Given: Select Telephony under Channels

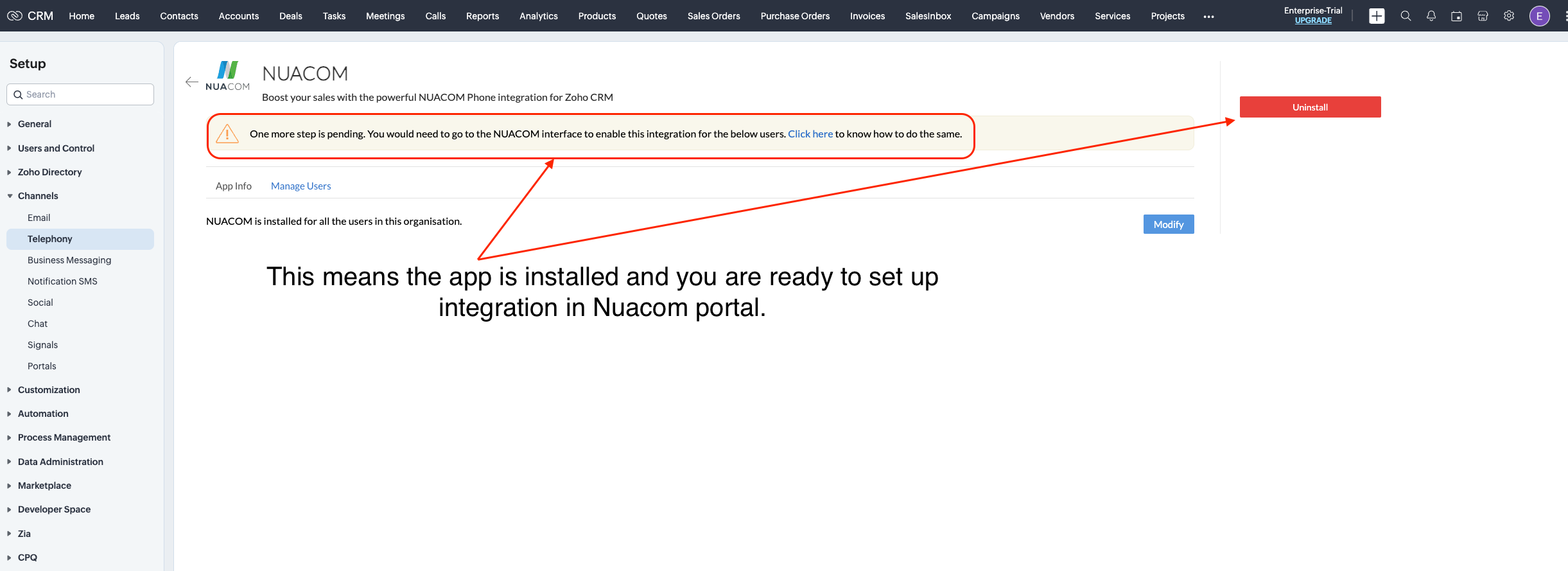Looking at the screenshot, I should click(x=80, y=239).
